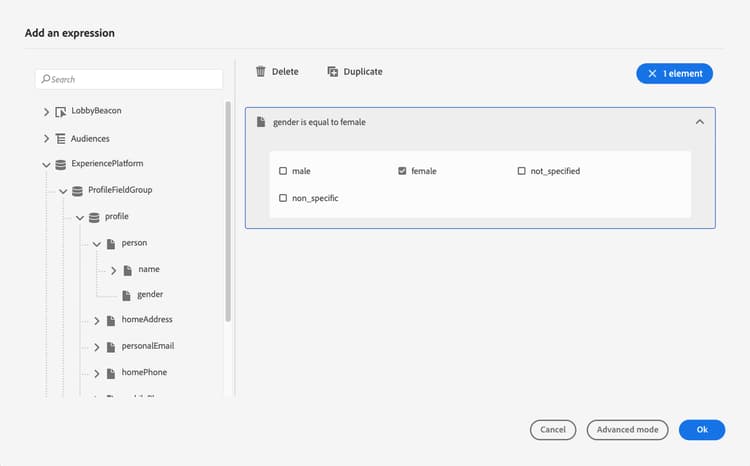This screenshot has height=466, width=750.
Task: Click the personalEmail document icon
Action: tap(111, 347)
